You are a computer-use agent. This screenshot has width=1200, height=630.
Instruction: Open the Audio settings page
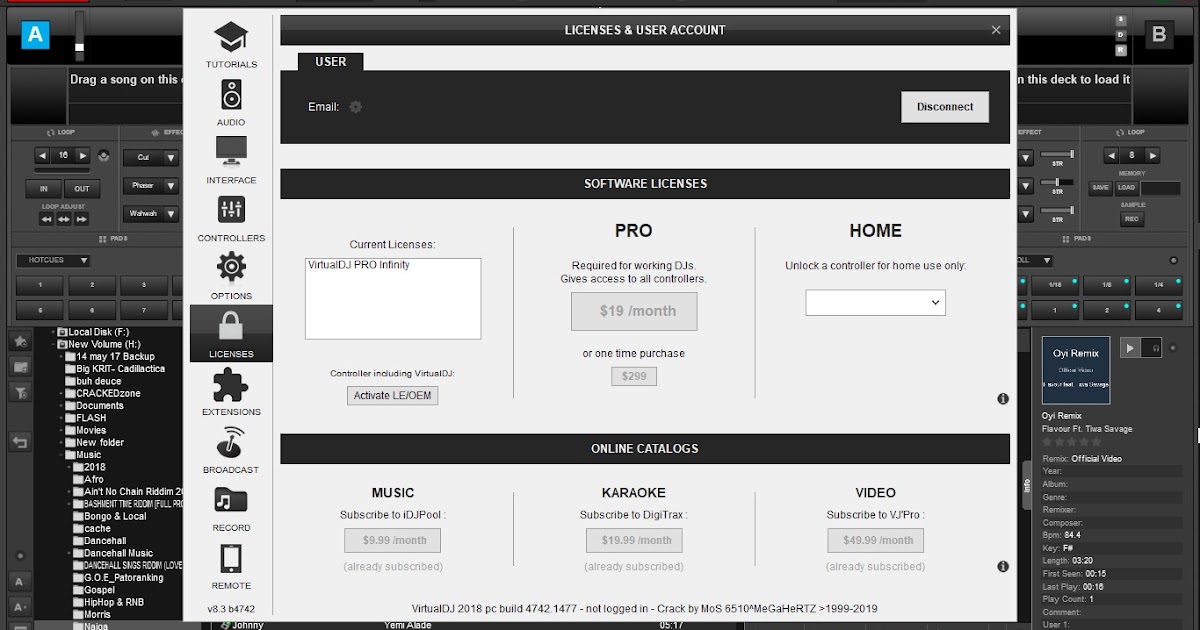coord(231,104)
